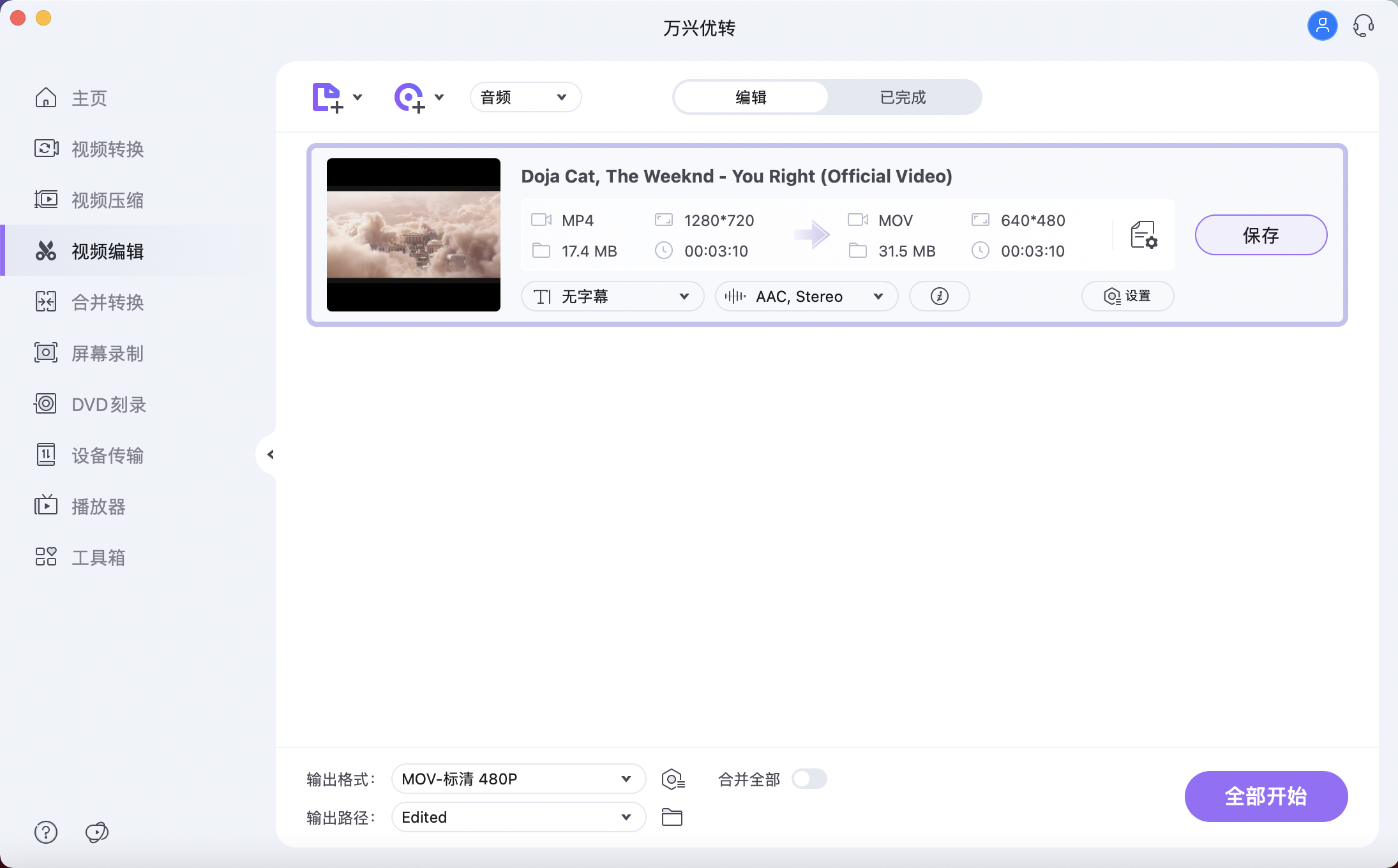Toggle the 合并全部 switch
The image size is (1398, 868).
(809, 779)
